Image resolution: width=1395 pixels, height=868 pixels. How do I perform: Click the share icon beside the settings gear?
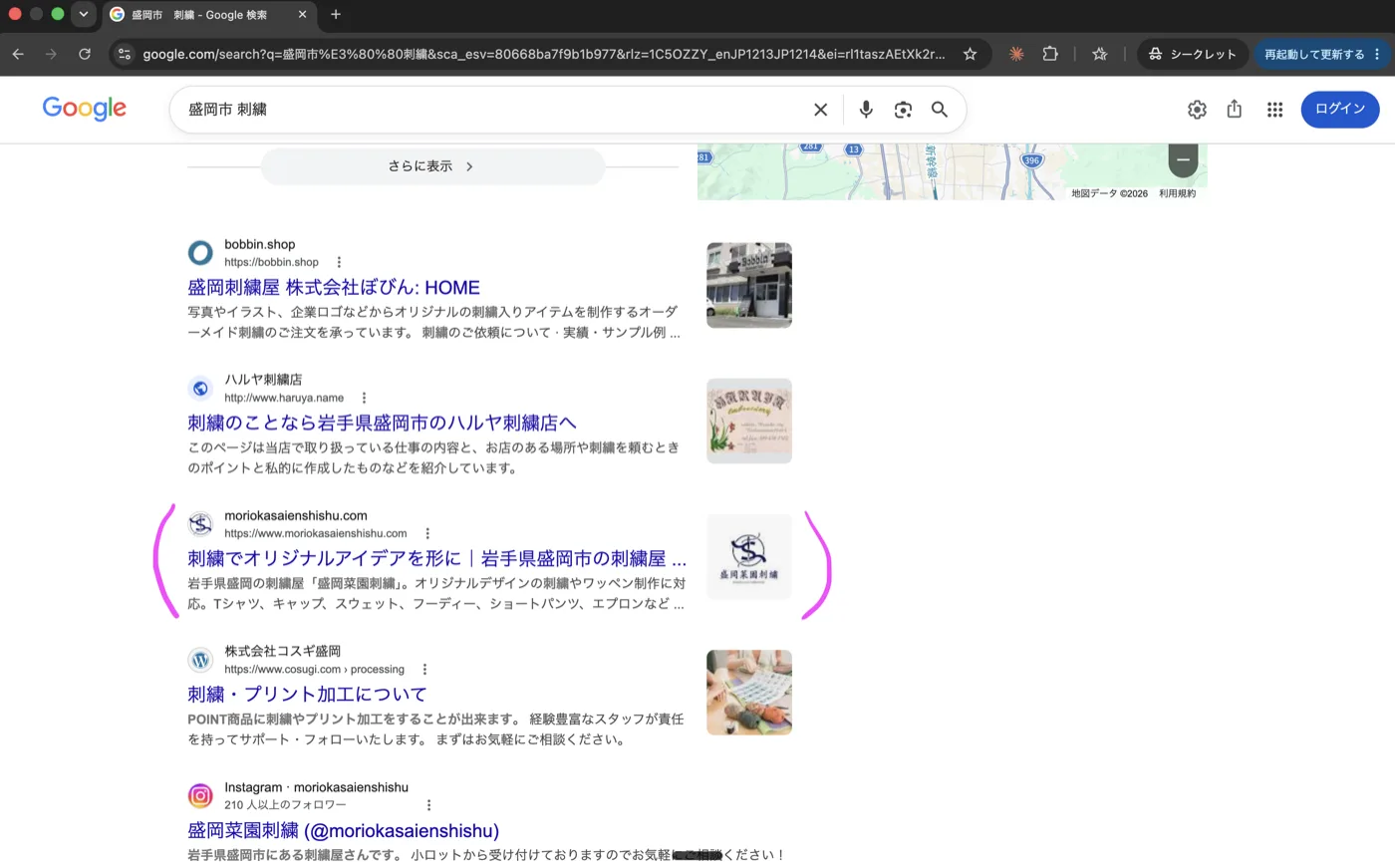[1235, 110]
